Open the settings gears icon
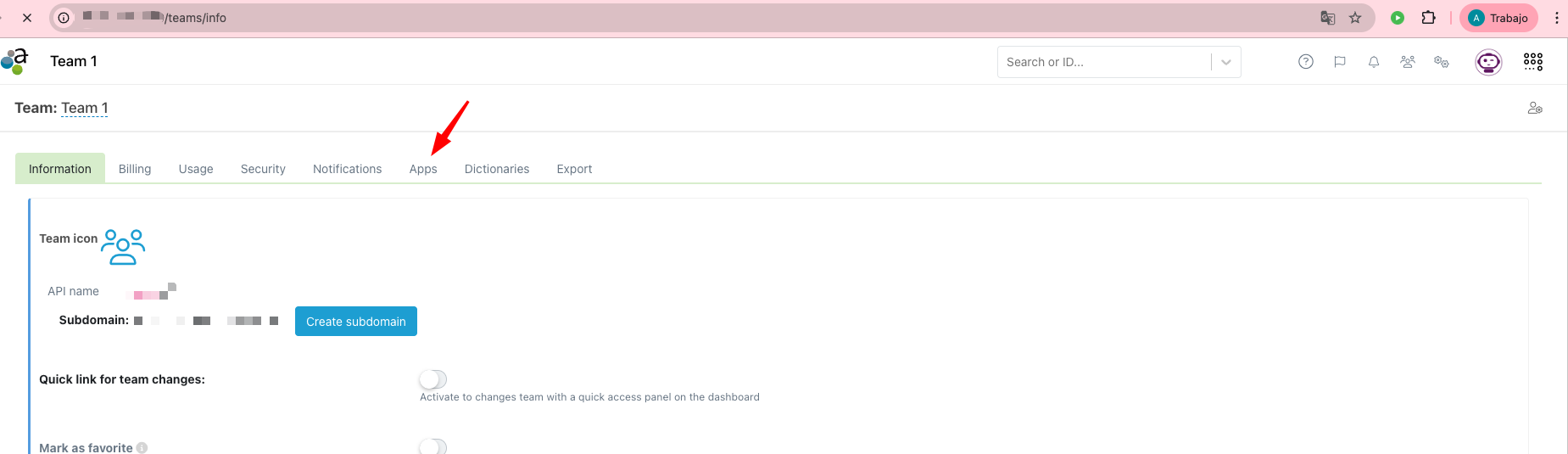This screenshot has width=1568, height=454. 1442,62
